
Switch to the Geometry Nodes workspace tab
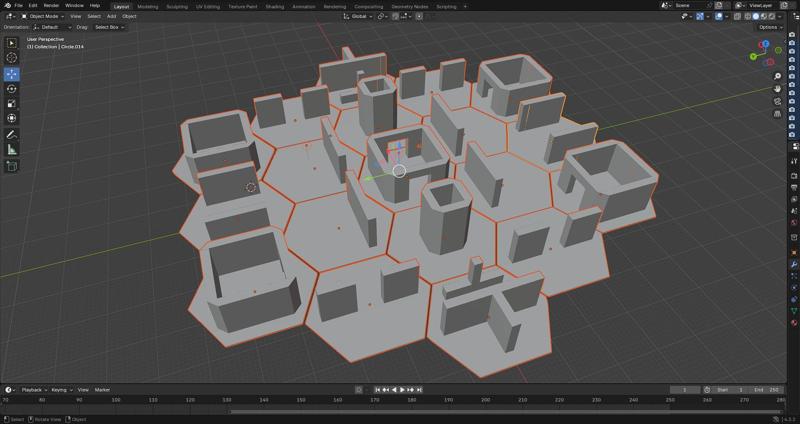(410, 7)
